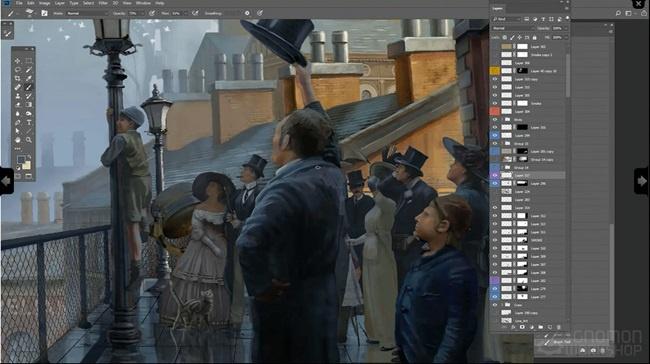This screenshot has height=364, width=650.
Task: Select the Rectangular Marquee tool
Action: click(29, 61)
